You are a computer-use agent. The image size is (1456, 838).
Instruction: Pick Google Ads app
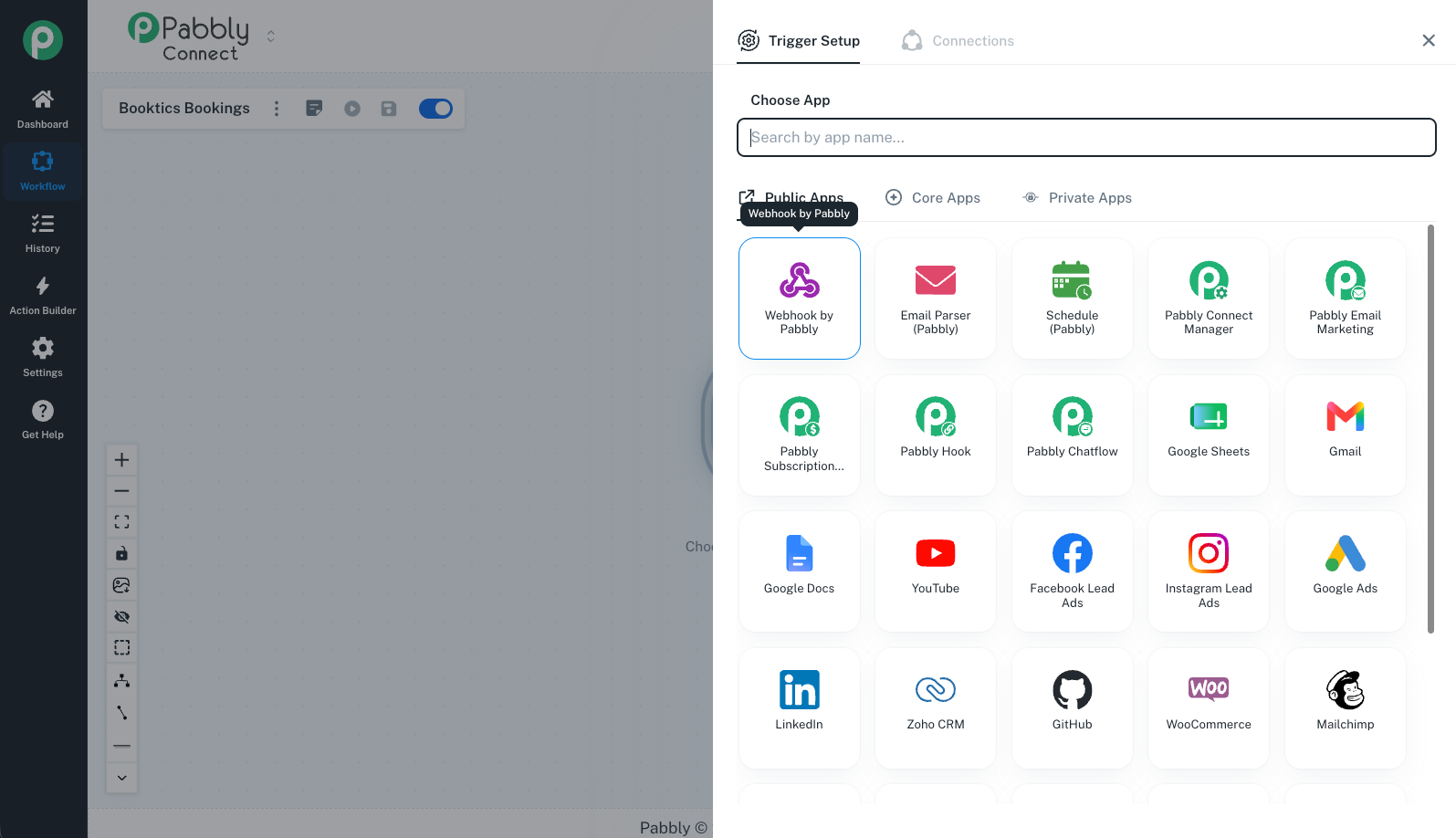pyautogui.click(x=1345, y=571)
